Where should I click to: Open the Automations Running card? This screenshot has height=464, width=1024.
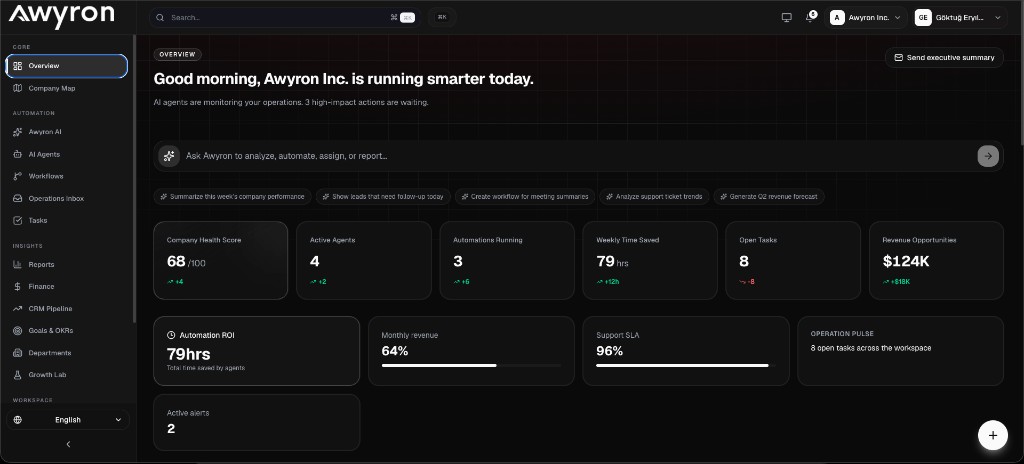click(x=507, y=261)
